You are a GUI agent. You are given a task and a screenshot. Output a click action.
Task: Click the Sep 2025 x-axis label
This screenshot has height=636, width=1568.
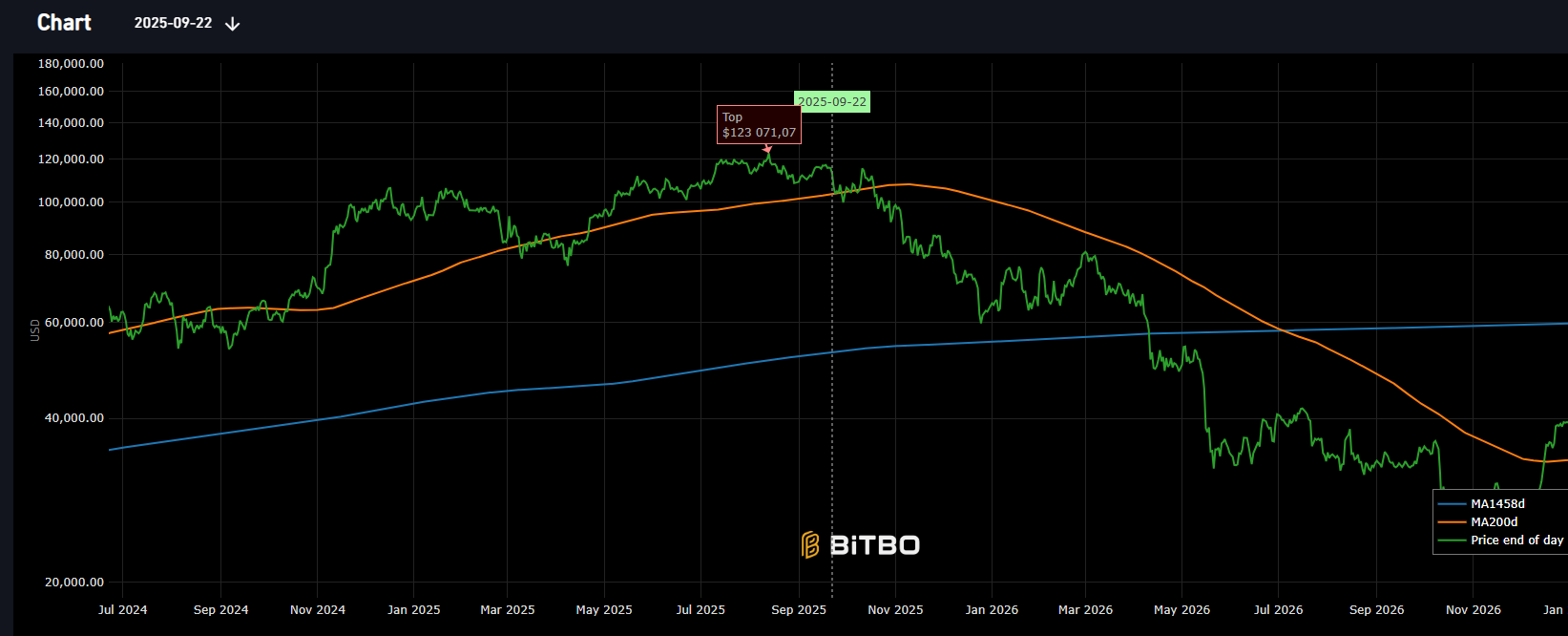[x=799, y=610]
